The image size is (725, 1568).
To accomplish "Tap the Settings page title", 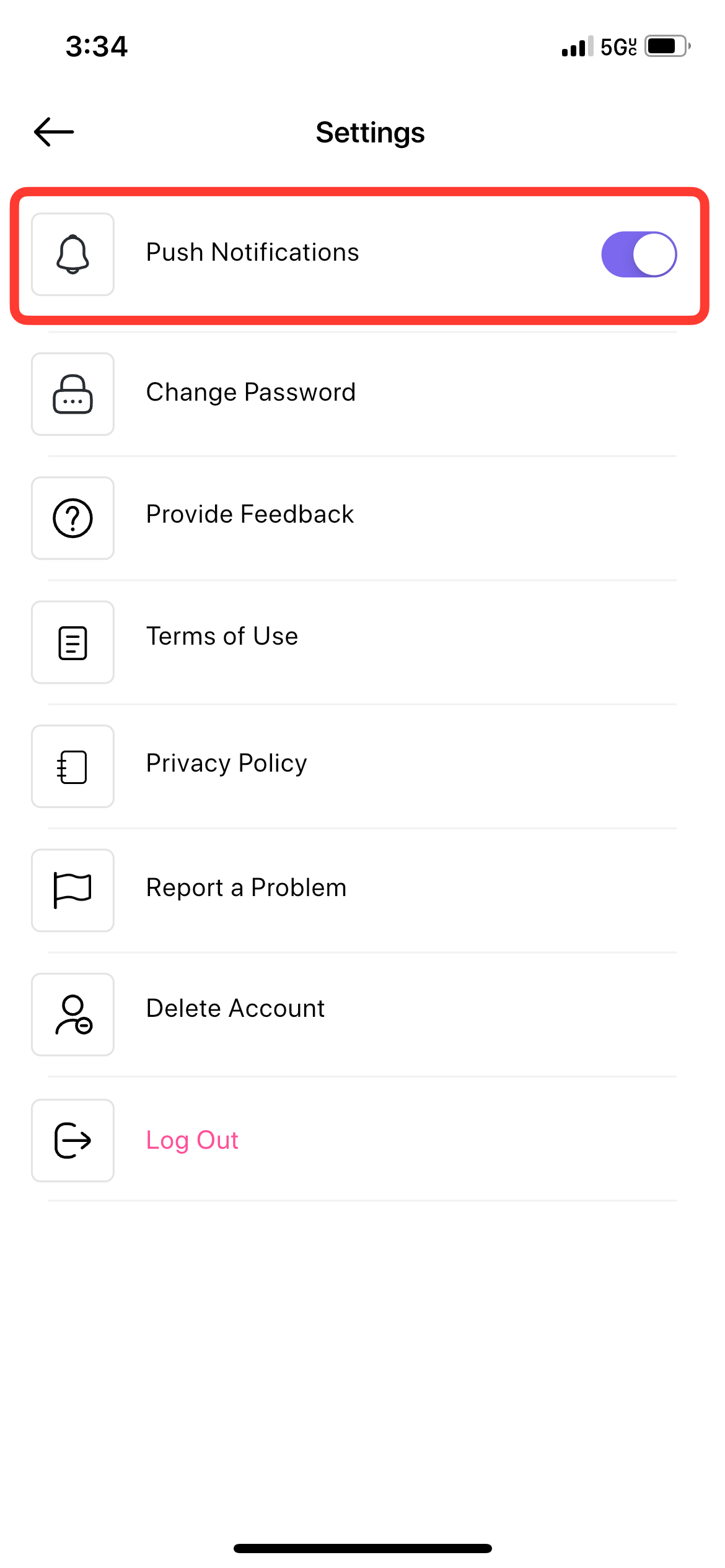I will (x=371, y=133).
